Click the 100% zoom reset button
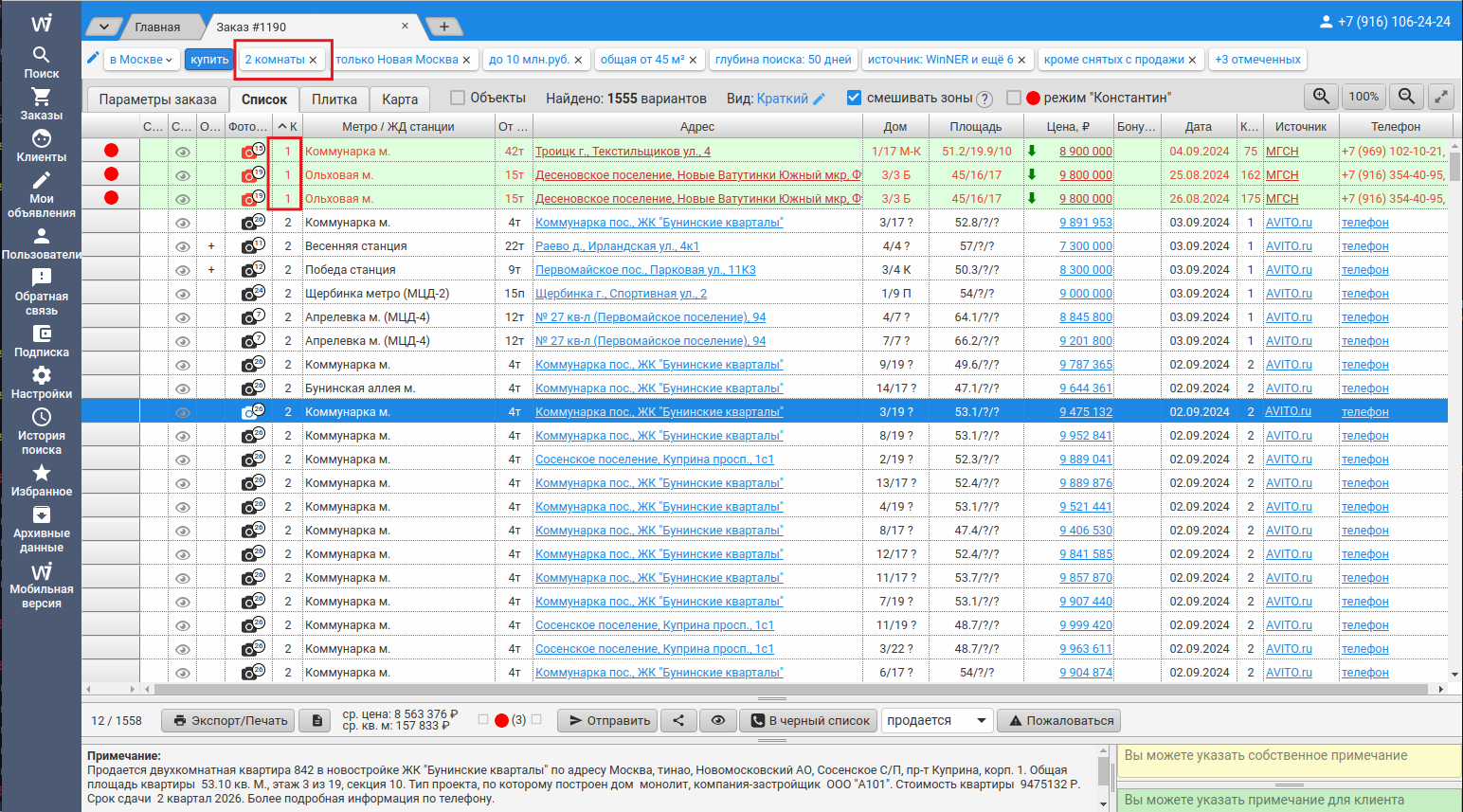Viewport: 1463px width, 812px height. [1364, 97]
